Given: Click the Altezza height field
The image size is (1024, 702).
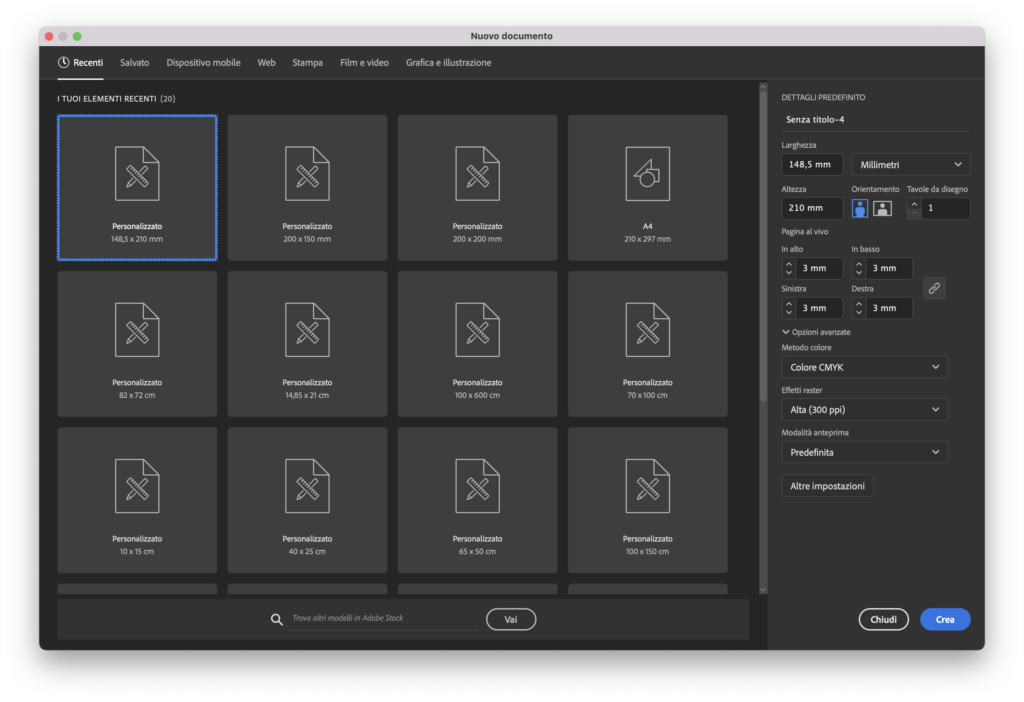Looking at the screenshot, I should pos(812,208).
